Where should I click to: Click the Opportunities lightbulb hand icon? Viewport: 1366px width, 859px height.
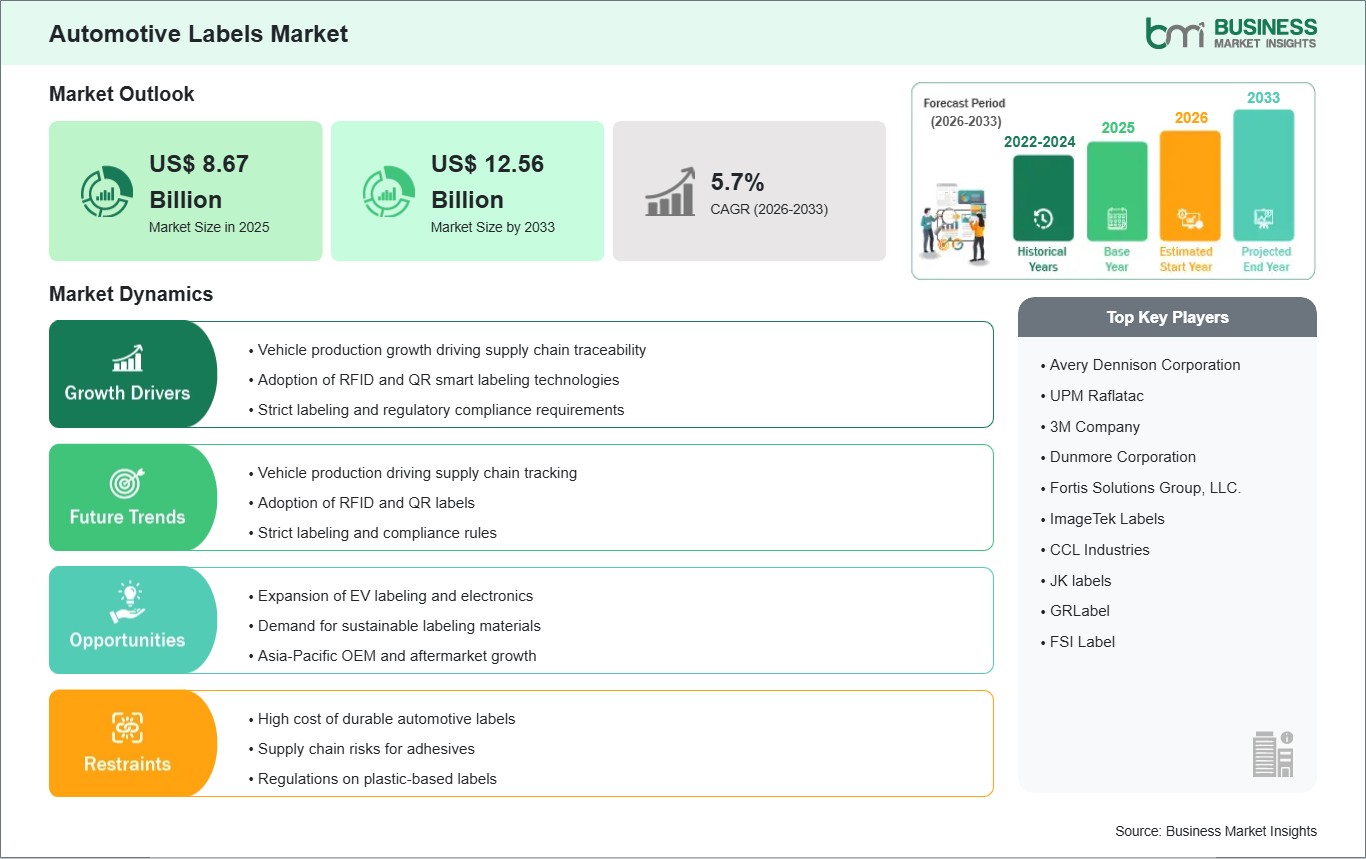127,603
